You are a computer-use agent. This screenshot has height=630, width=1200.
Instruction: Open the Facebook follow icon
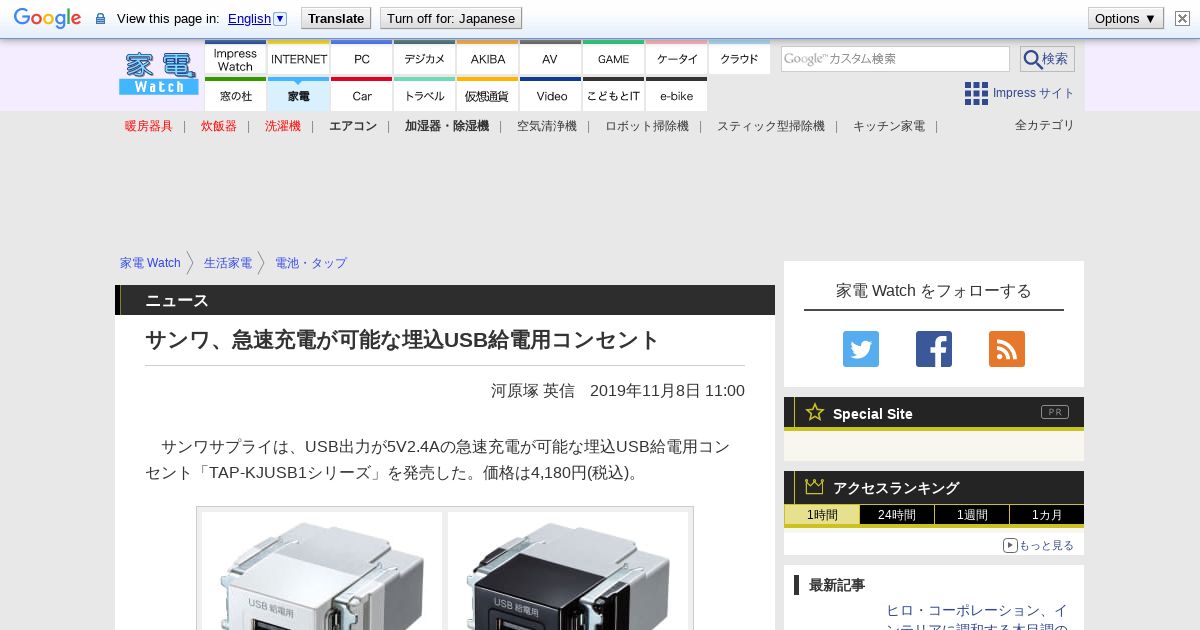click(934, 349)
